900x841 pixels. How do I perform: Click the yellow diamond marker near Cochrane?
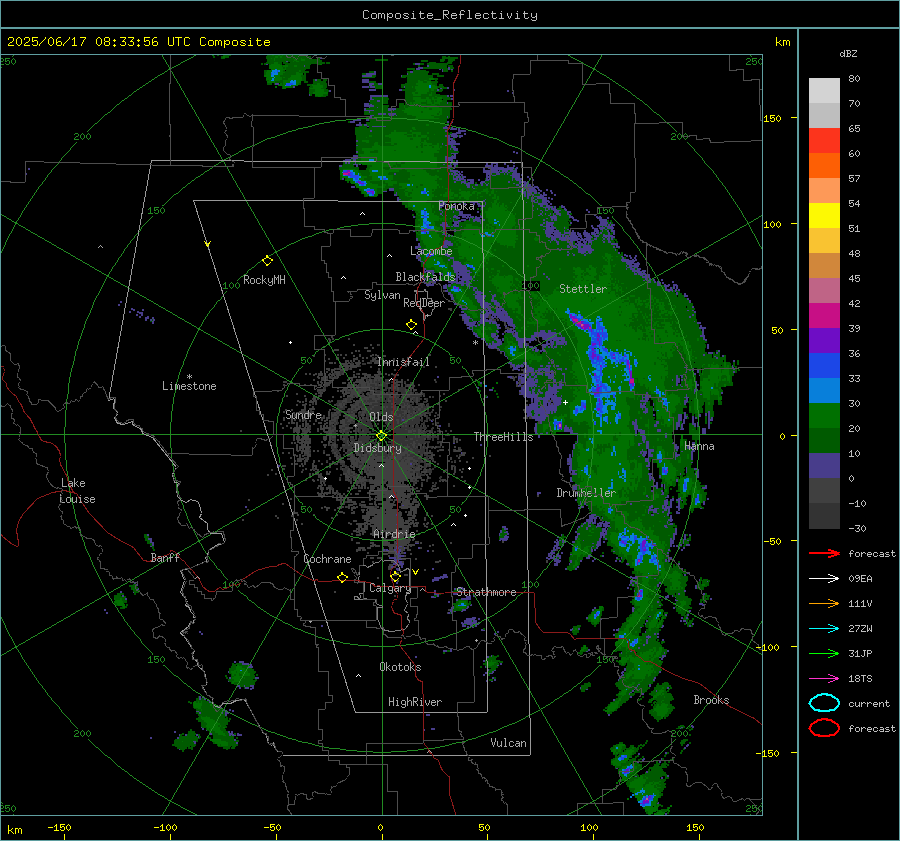[342, 577]
